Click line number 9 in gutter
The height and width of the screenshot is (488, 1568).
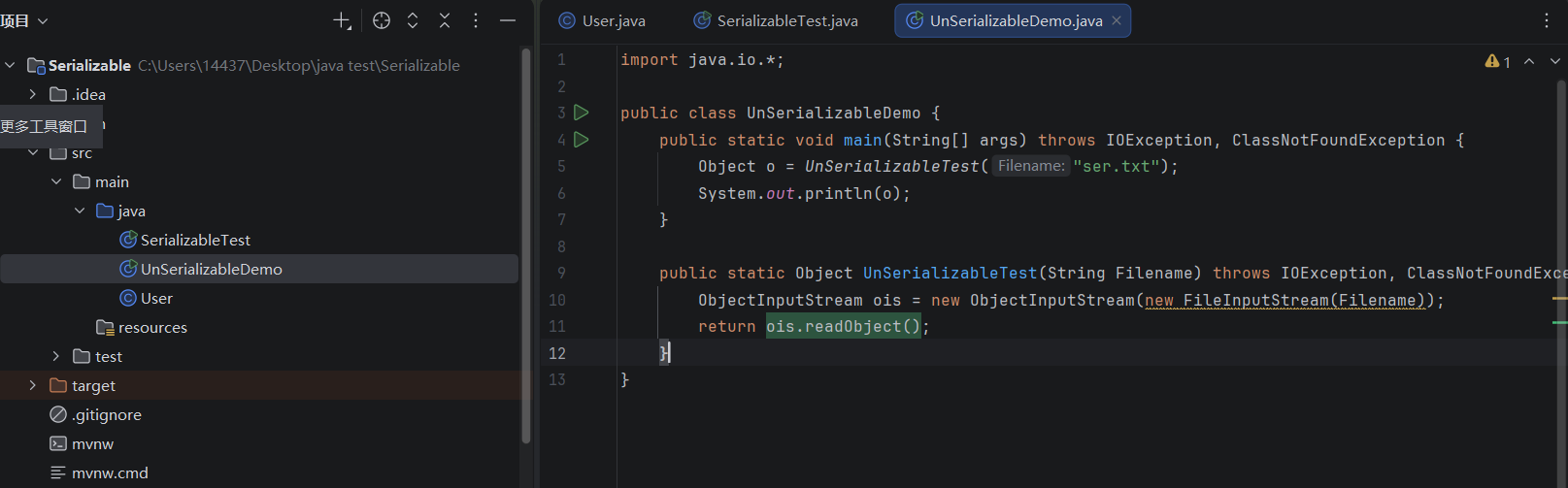[x=561, y=274]
